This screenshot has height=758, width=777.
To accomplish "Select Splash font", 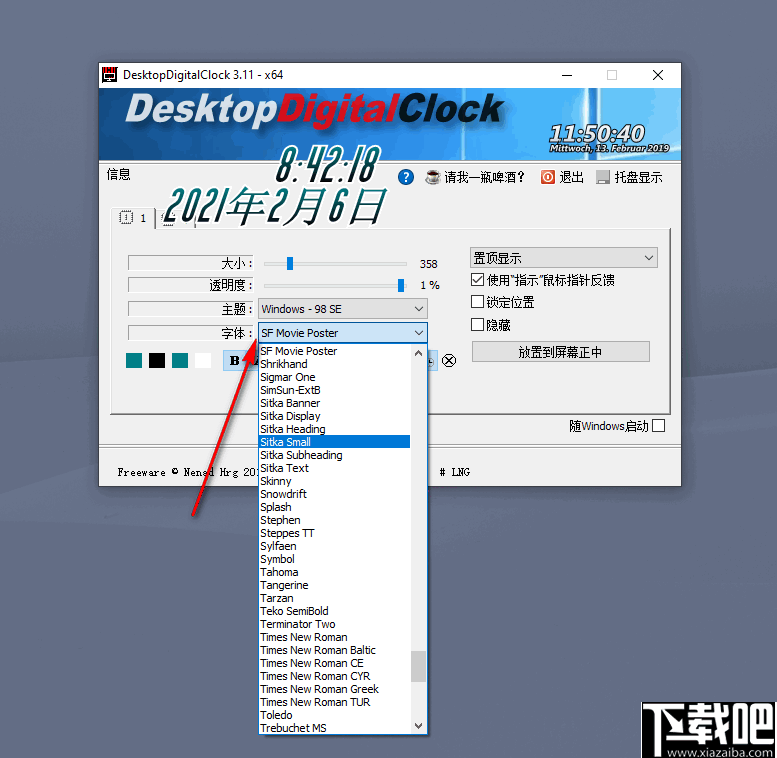I will [x=334, y=507].
